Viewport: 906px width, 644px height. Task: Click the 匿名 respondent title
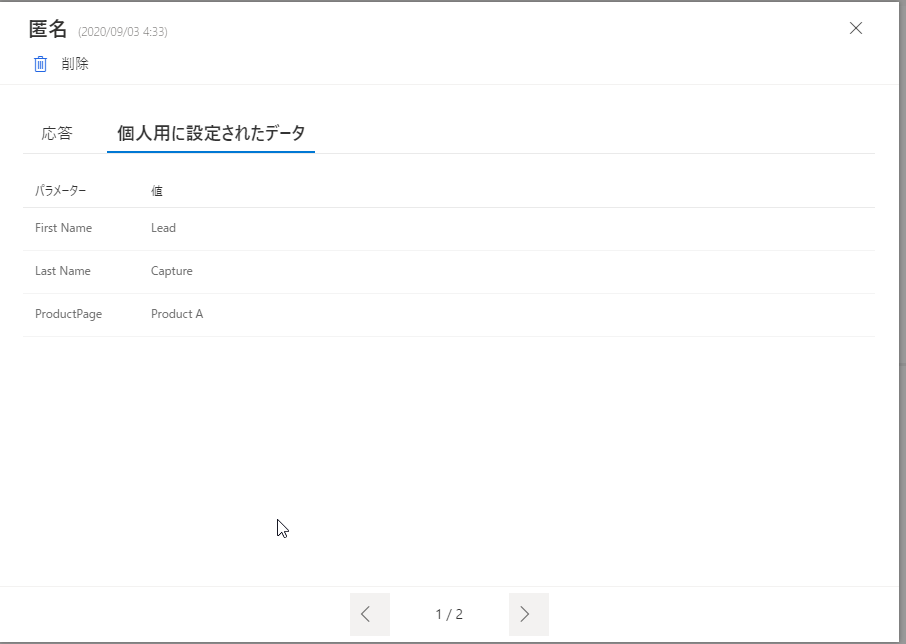[48, 28]
